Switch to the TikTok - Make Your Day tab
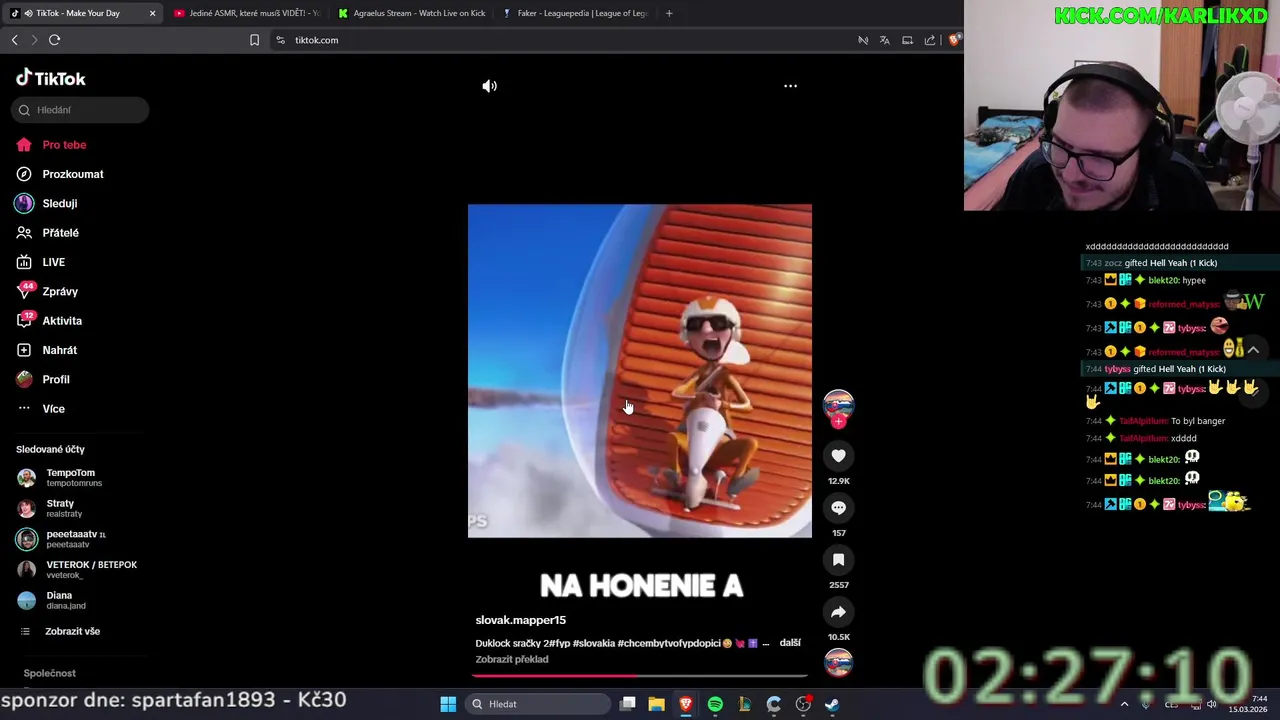The image size is (1280, 720). [x=78, y=13]
